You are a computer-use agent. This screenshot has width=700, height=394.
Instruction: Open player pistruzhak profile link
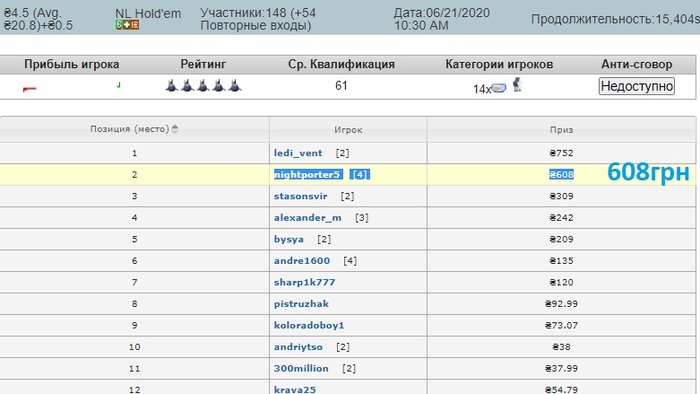(301, 304)
